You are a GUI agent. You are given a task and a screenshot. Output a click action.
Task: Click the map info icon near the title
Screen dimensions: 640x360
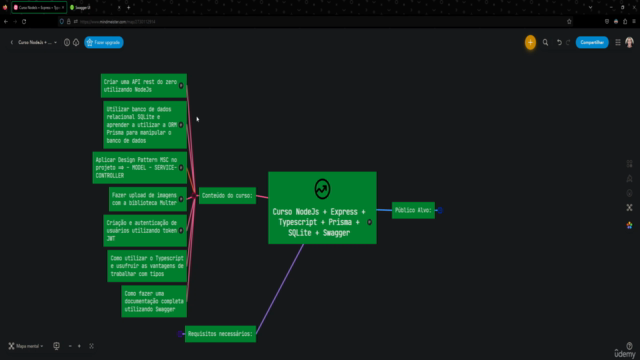(67, 42)
